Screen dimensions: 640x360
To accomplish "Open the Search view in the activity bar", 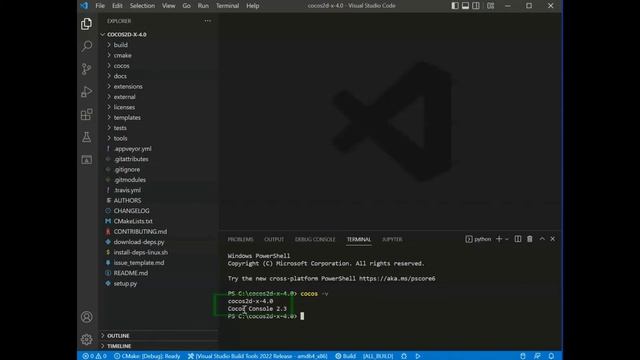I will point(86,46).
